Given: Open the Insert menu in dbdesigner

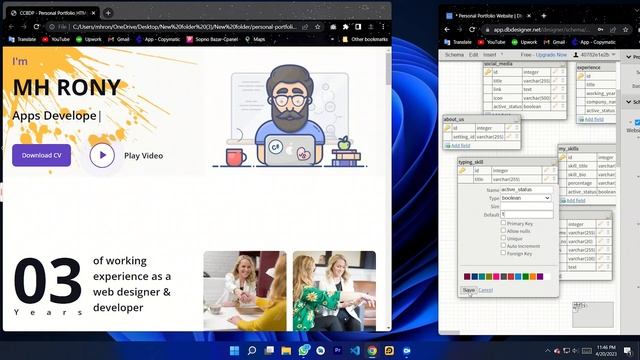Looking at the screenshot, I should pos(489,55).
